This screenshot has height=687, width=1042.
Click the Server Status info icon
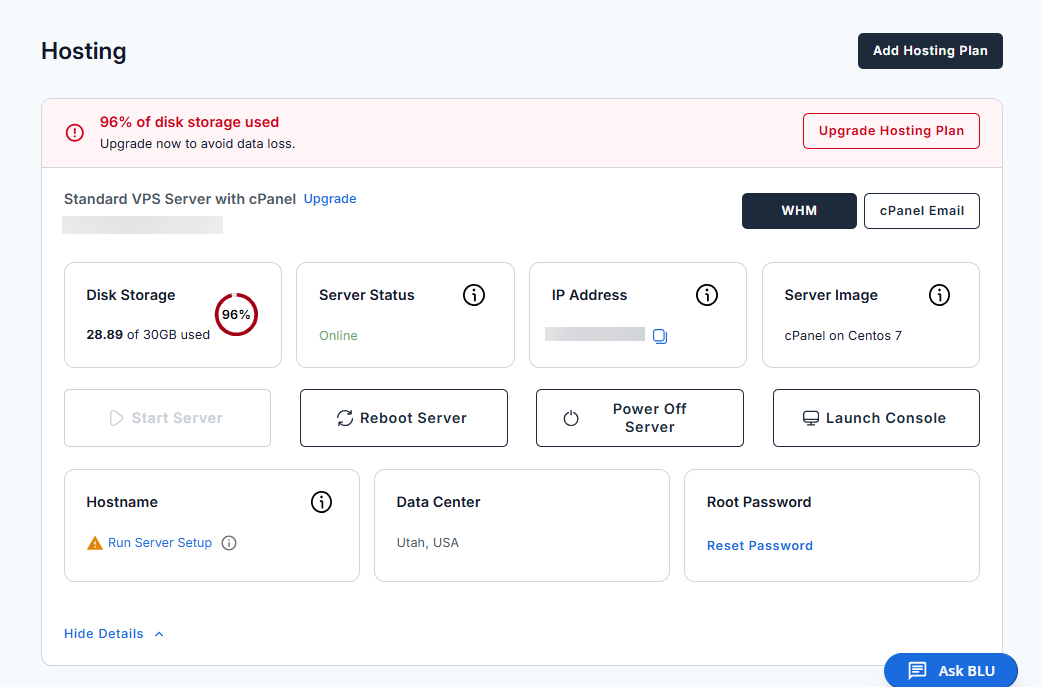(473, 294)
